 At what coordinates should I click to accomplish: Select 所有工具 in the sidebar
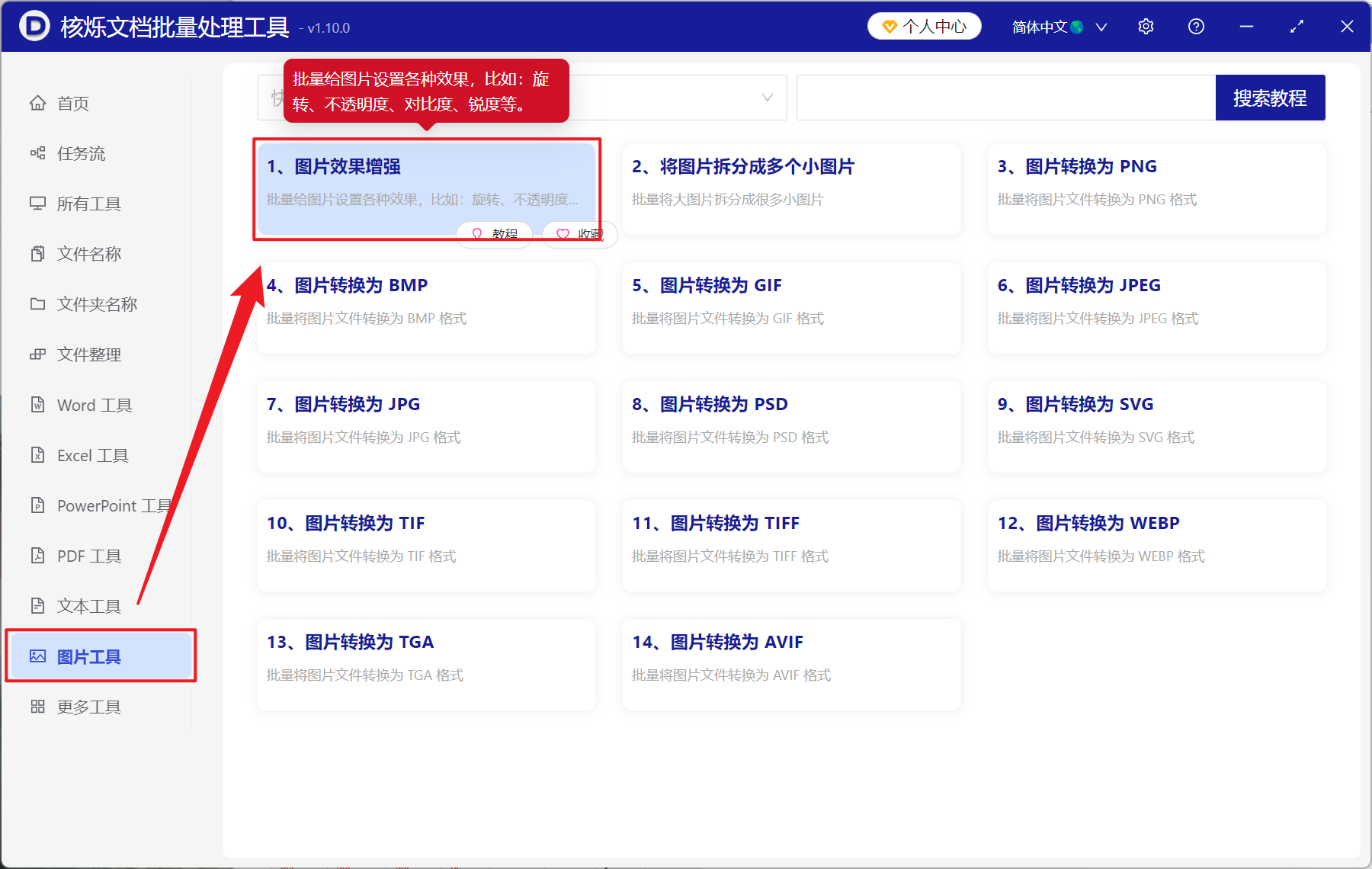point(90,204)
